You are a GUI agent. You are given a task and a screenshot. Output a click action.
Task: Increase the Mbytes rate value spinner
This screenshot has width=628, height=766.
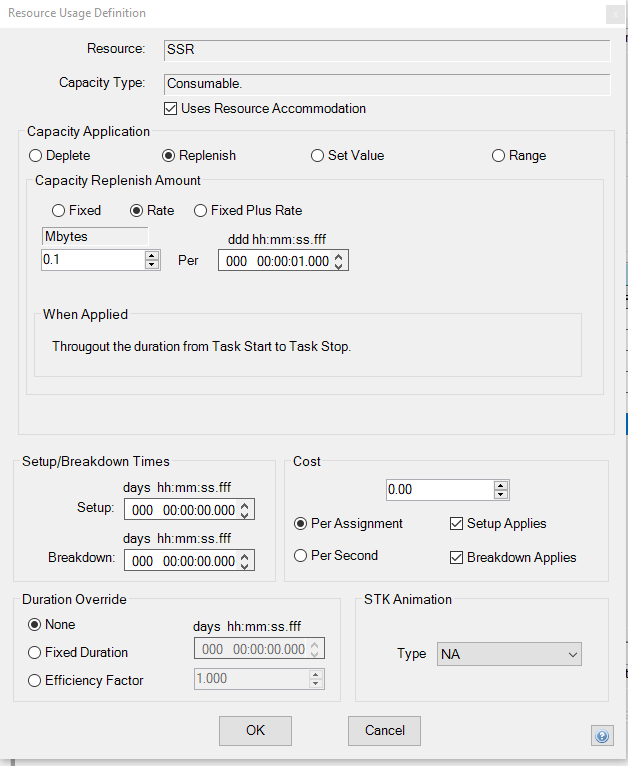pos(152,255)
